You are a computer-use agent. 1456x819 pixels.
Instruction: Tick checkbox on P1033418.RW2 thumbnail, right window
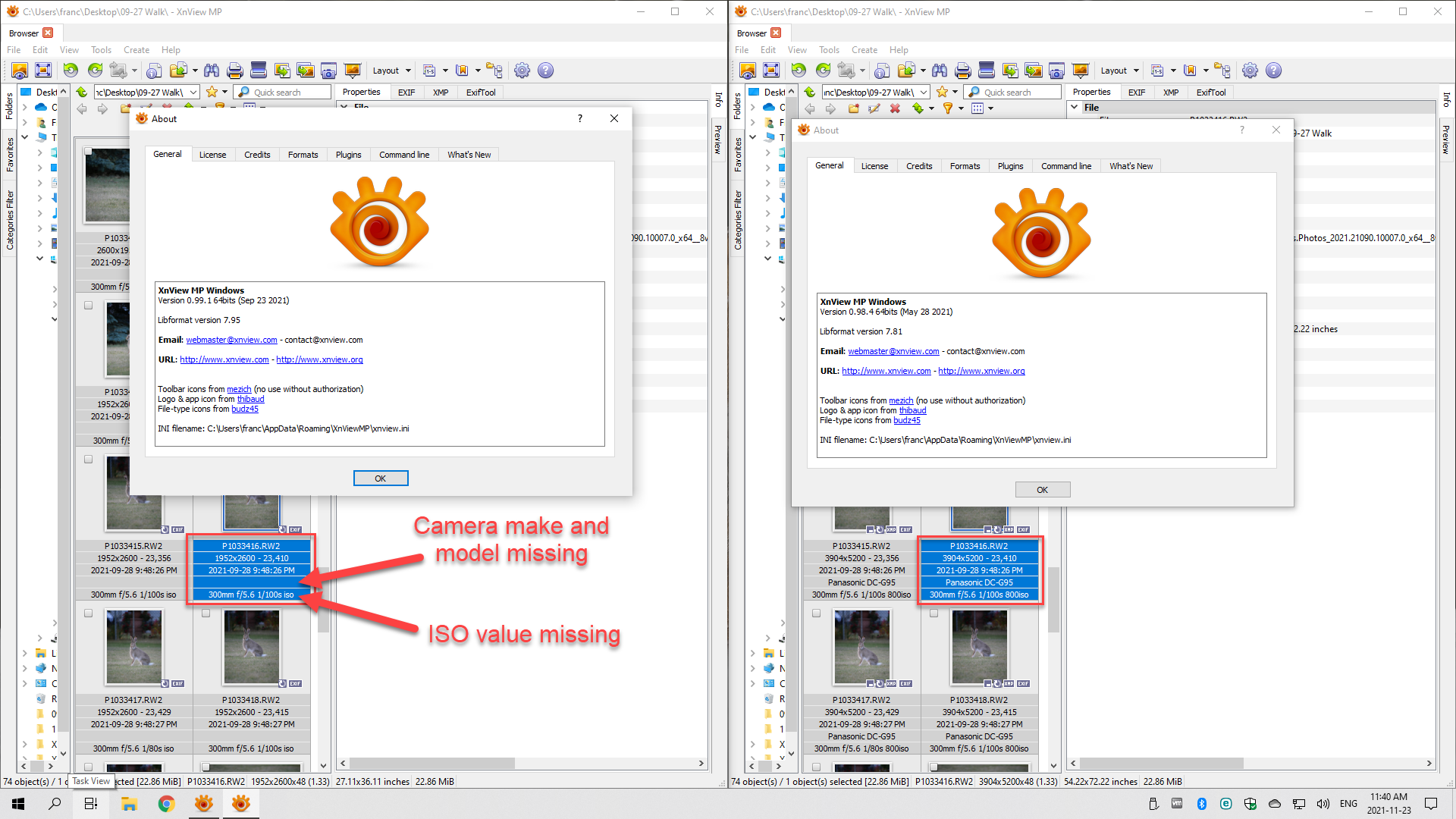[x=934, y=613]
